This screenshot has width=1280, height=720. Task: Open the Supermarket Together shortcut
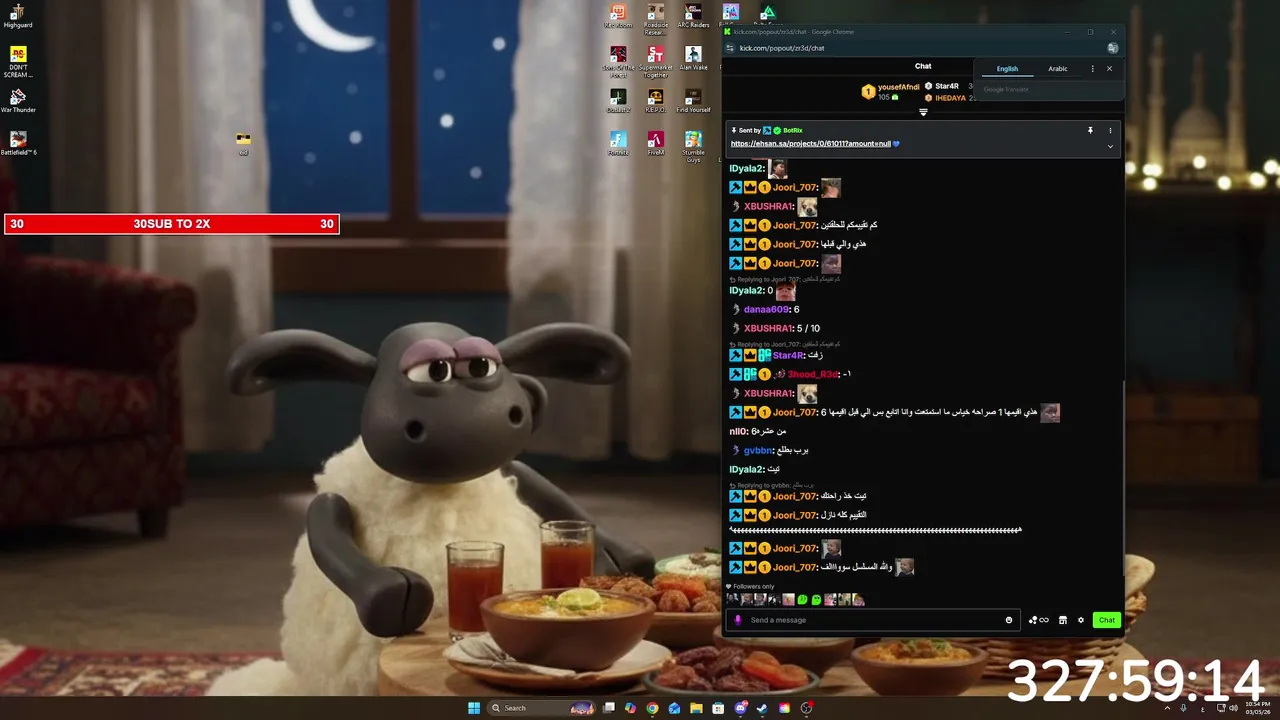coord(655,61)
